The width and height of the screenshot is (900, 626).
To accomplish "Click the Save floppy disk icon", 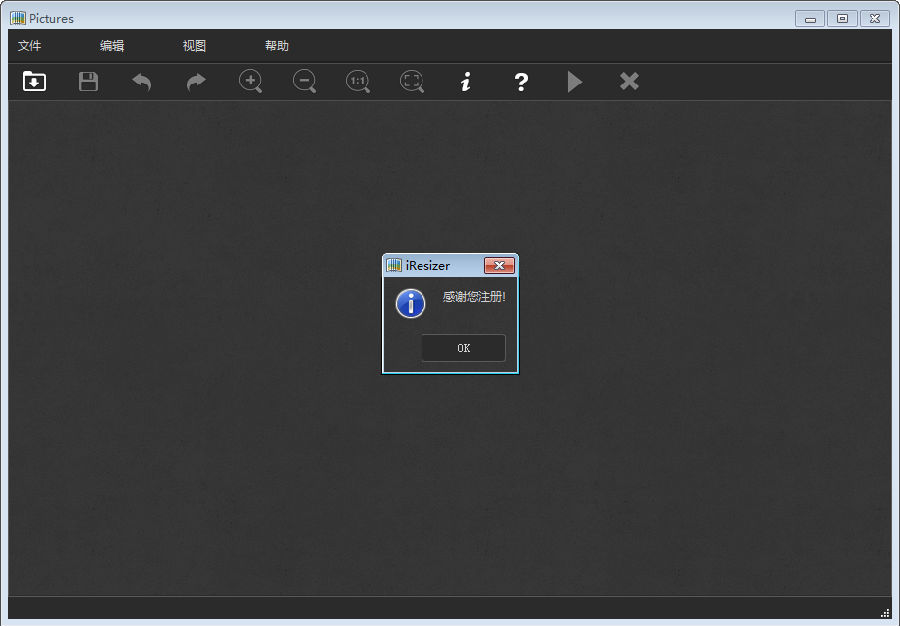I will 88,82.
